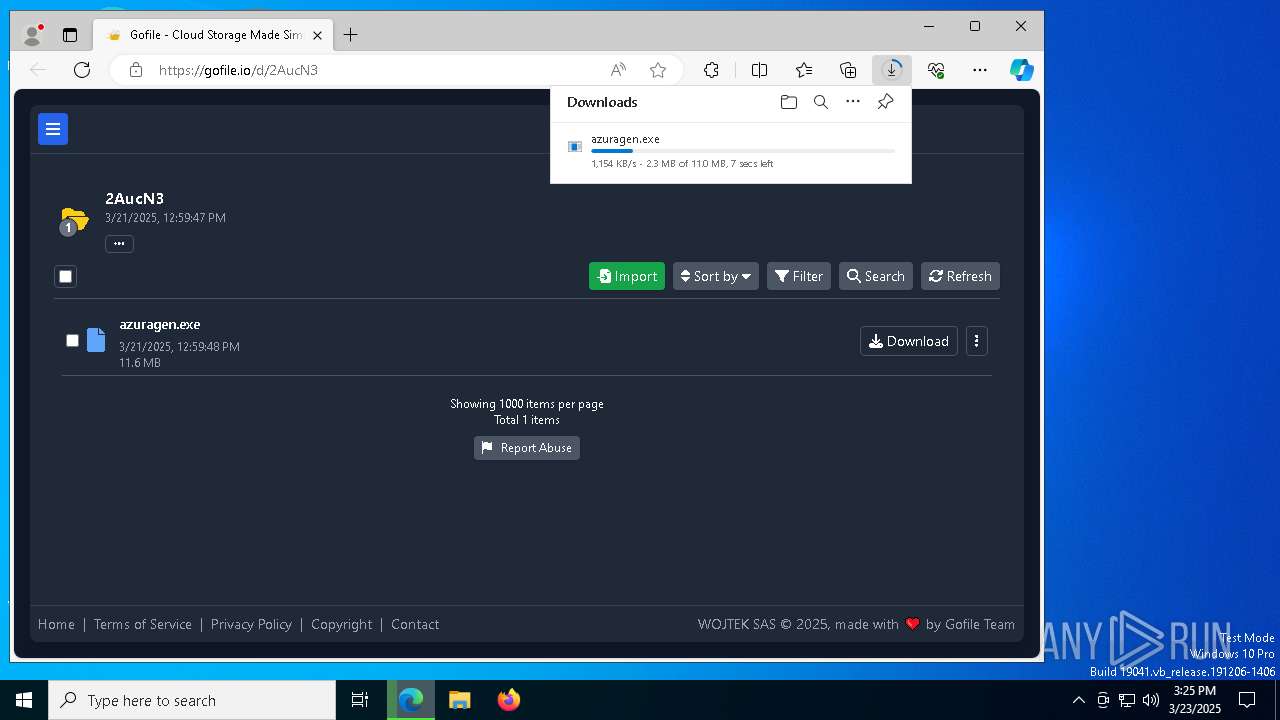Click the Edge profile avatar icon
The image size is (1280, 720).
coord(33,35)
